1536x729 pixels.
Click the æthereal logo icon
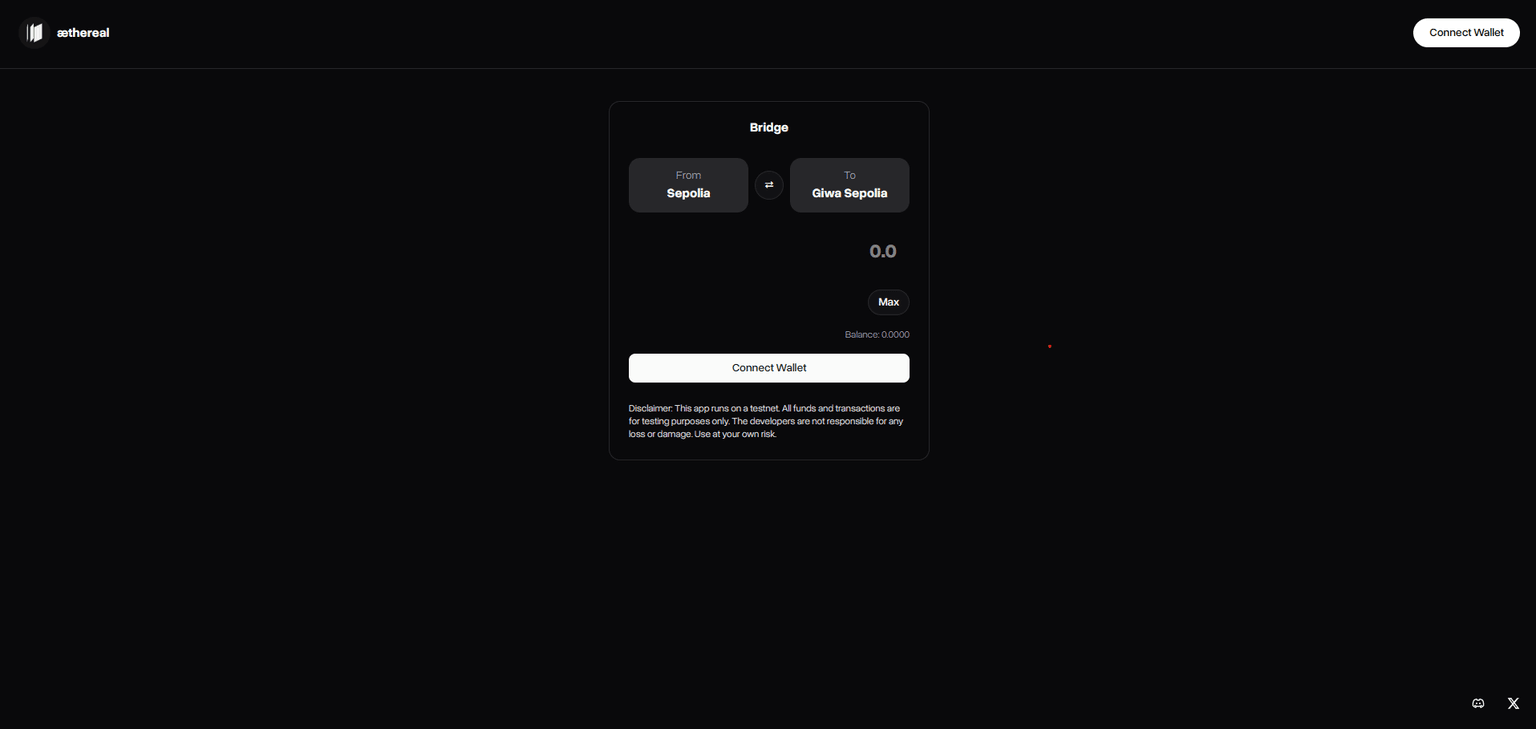(35, 33)
